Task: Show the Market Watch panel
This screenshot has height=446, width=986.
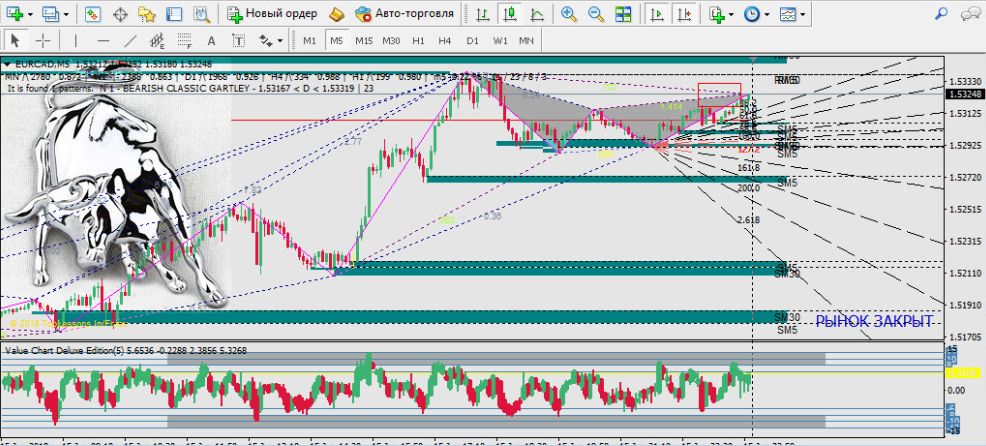Action: 94,13
